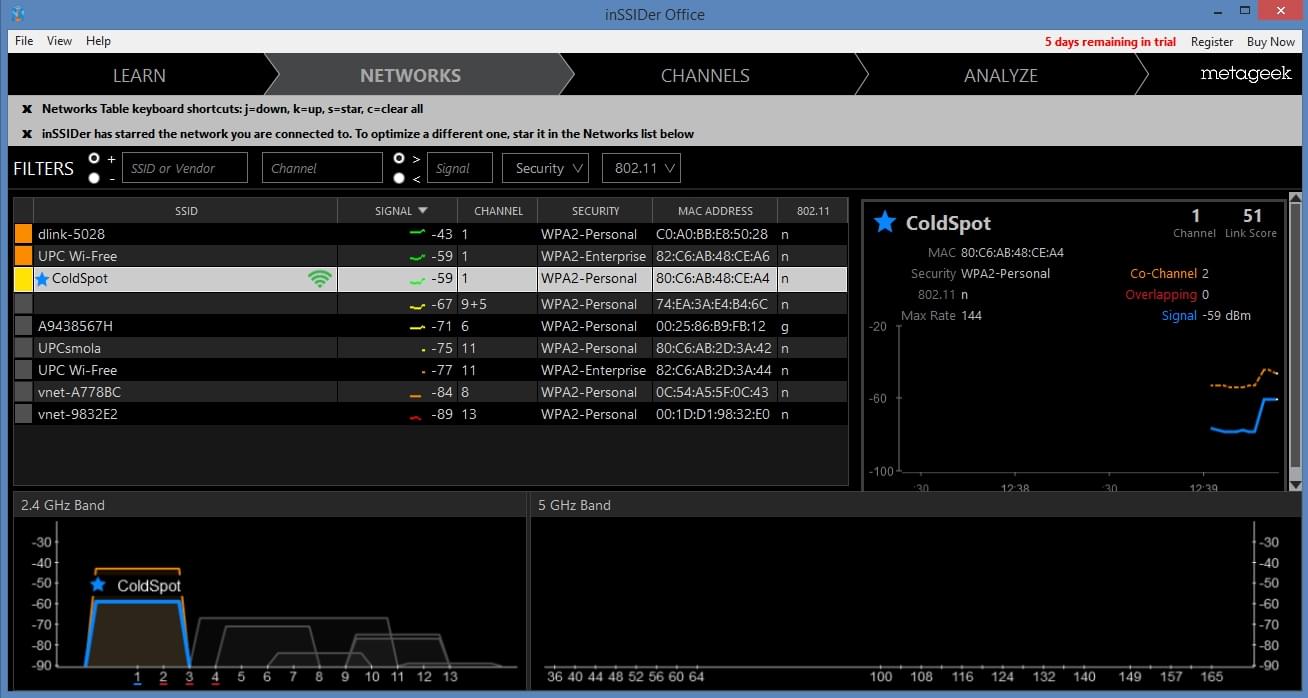
Task: Focus the Signal filter field
Action: (460, 168)
